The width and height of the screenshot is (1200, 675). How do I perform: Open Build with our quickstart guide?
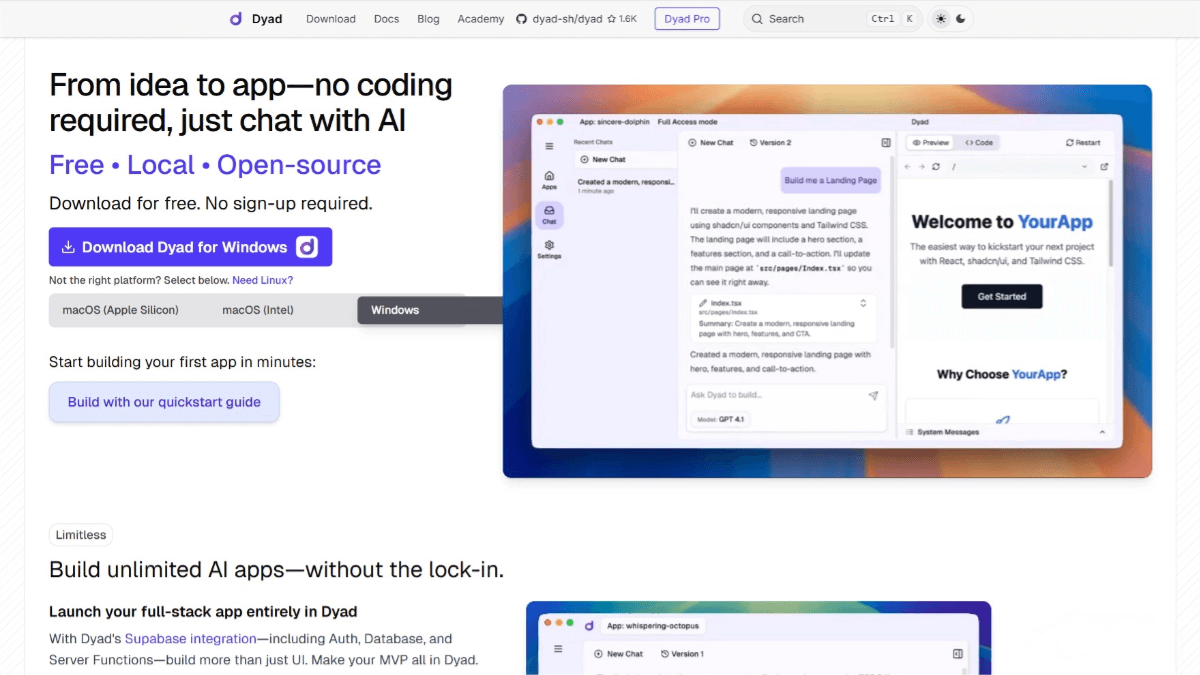tap(164, 402)
